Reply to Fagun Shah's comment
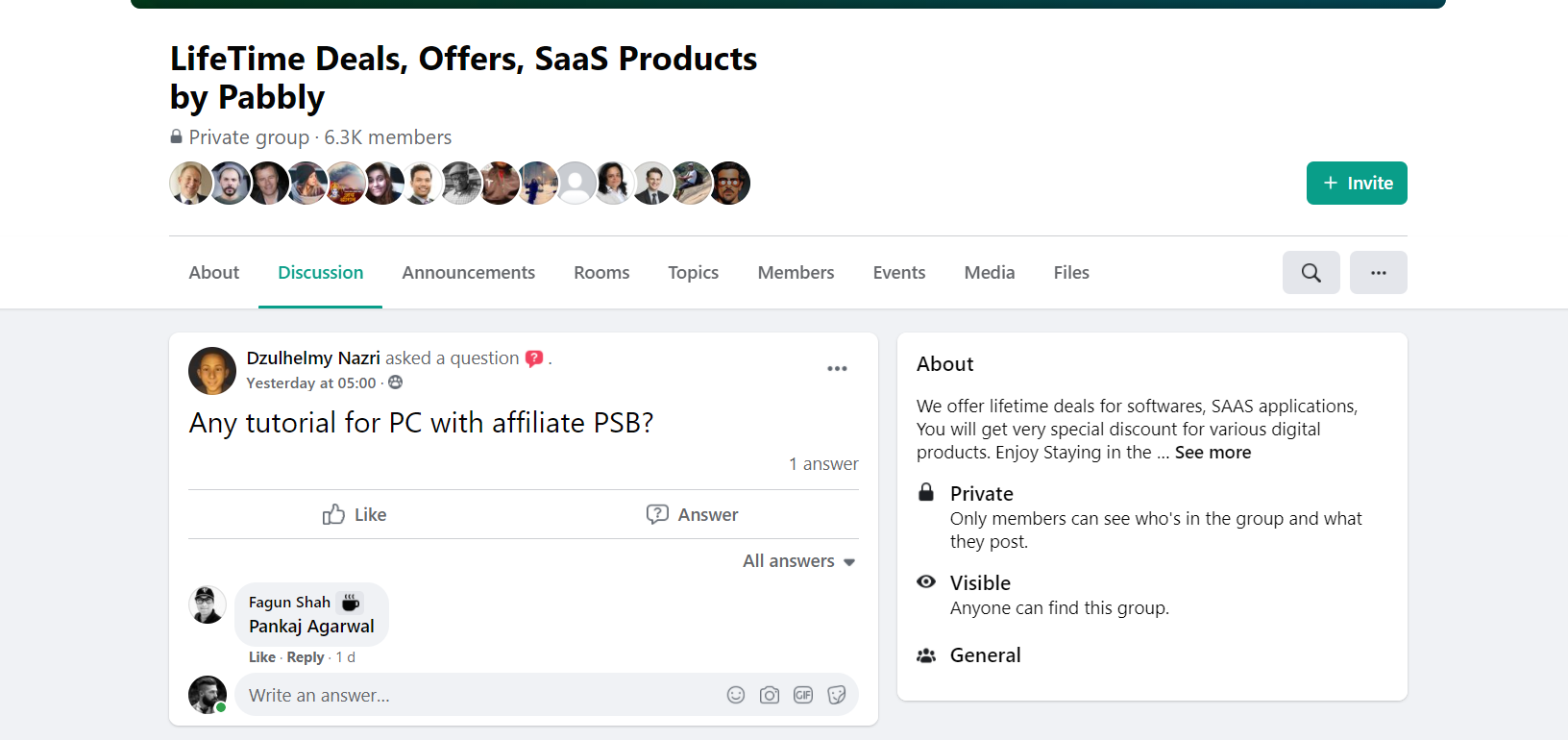 [306, 657]
